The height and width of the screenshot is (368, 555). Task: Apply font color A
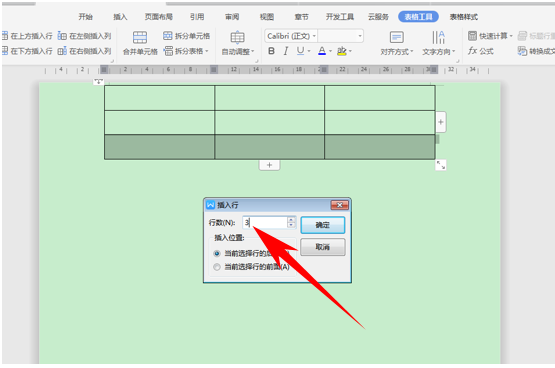point(322,51)
